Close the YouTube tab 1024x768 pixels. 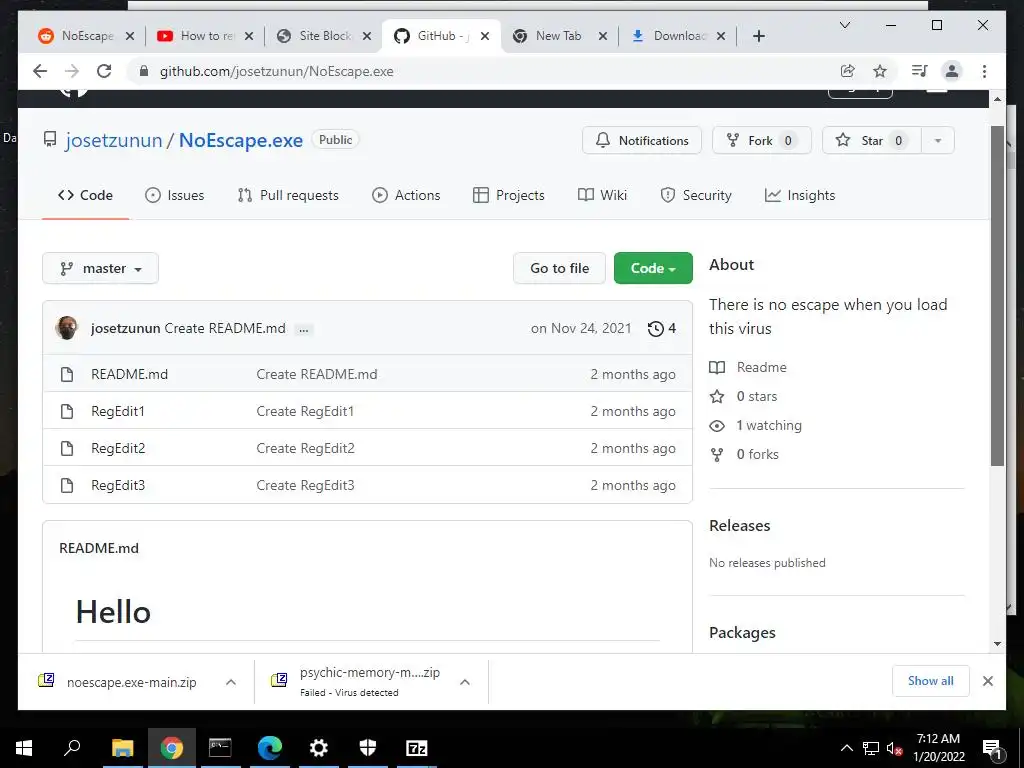click(x=249, y=36)
